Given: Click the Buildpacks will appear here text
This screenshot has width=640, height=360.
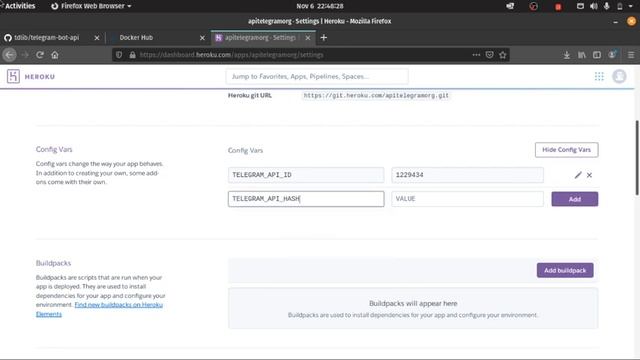Looking at the screenshot, I should (413, 303).
